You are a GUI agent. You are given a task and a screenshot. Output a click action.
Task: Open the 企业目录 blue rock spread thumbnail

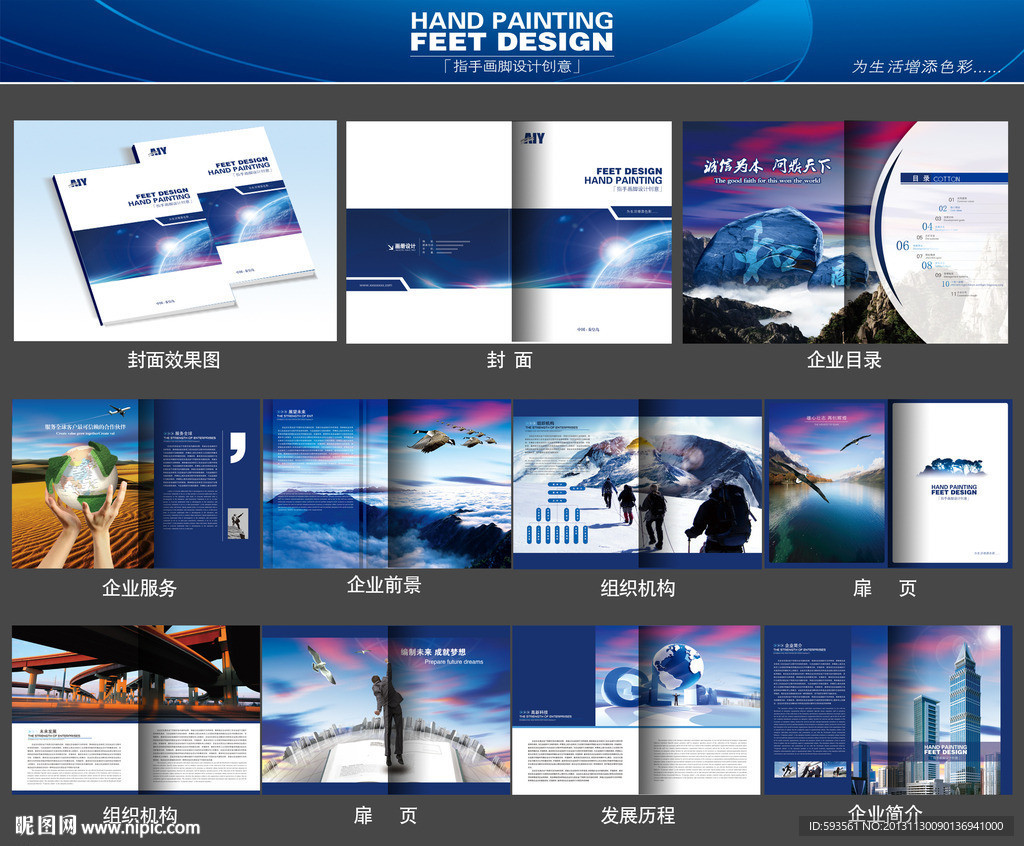click(845, 232)
